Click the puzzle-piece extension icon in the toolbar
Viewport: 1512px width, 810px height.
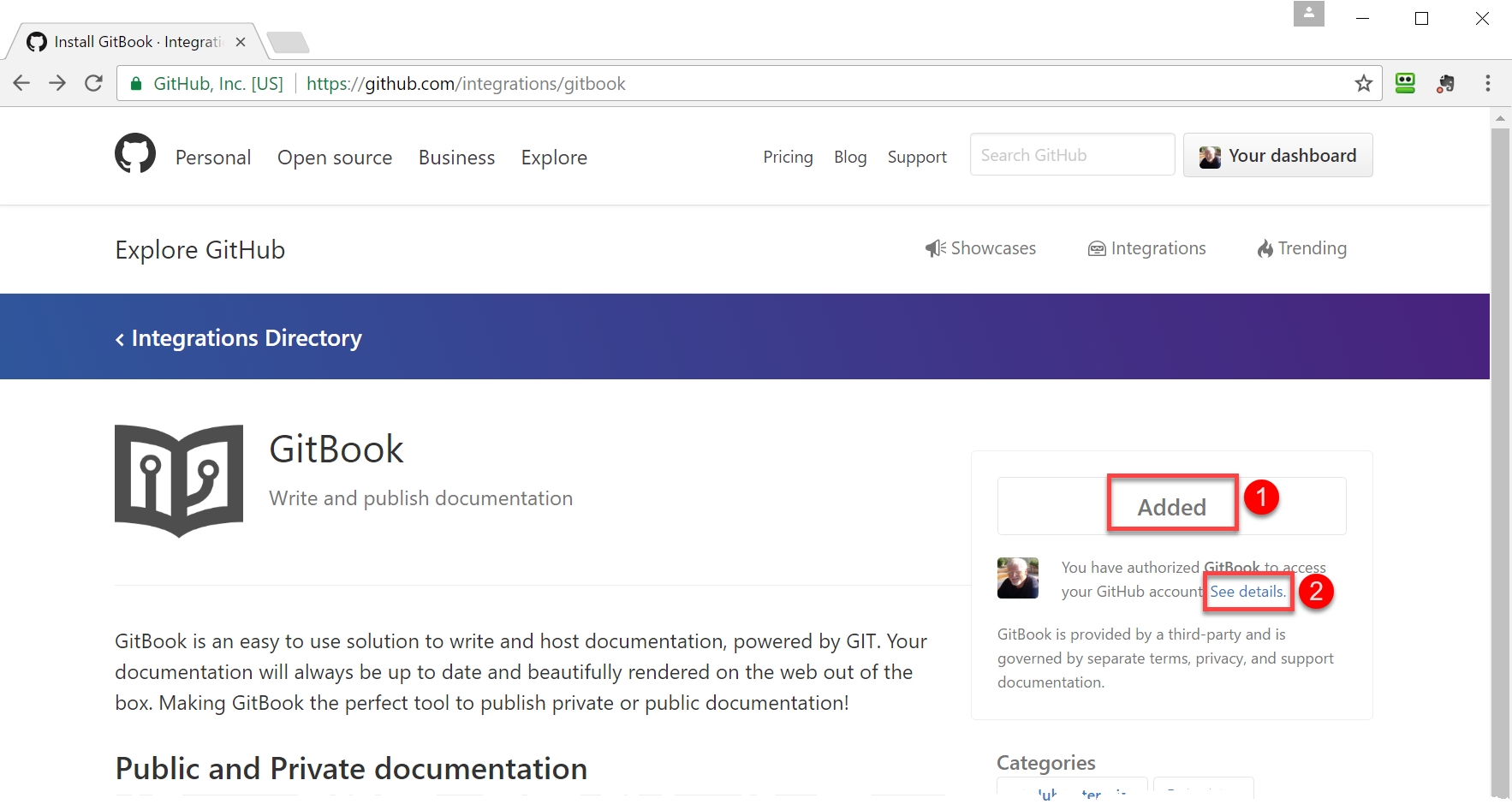(x=1445, y=83)
